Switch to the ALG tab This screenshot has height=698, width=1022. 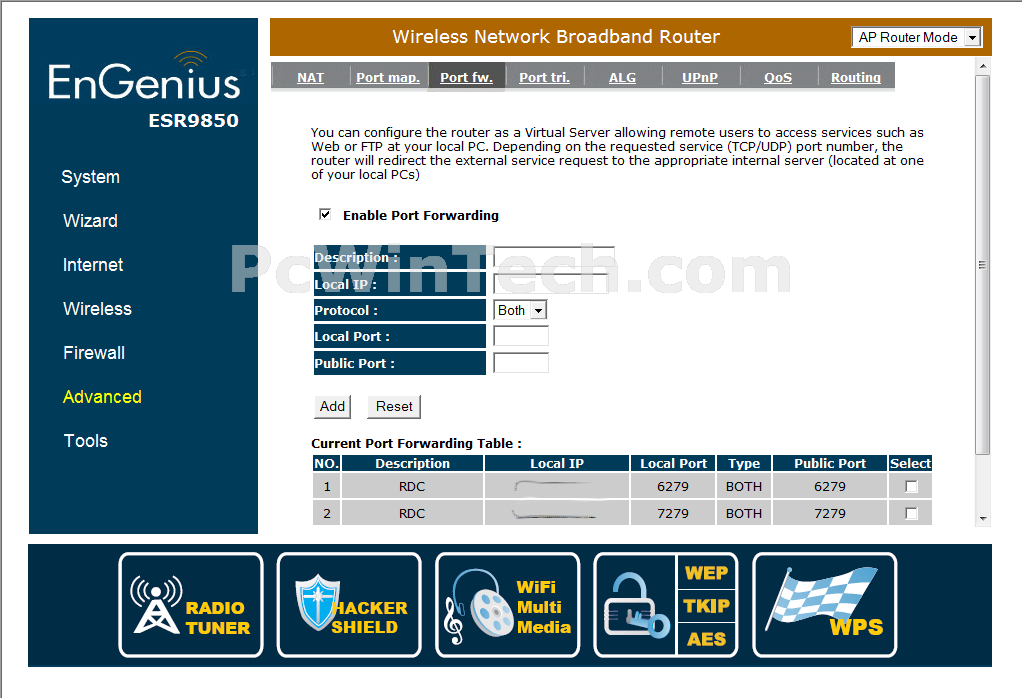[x=622, y=77]
